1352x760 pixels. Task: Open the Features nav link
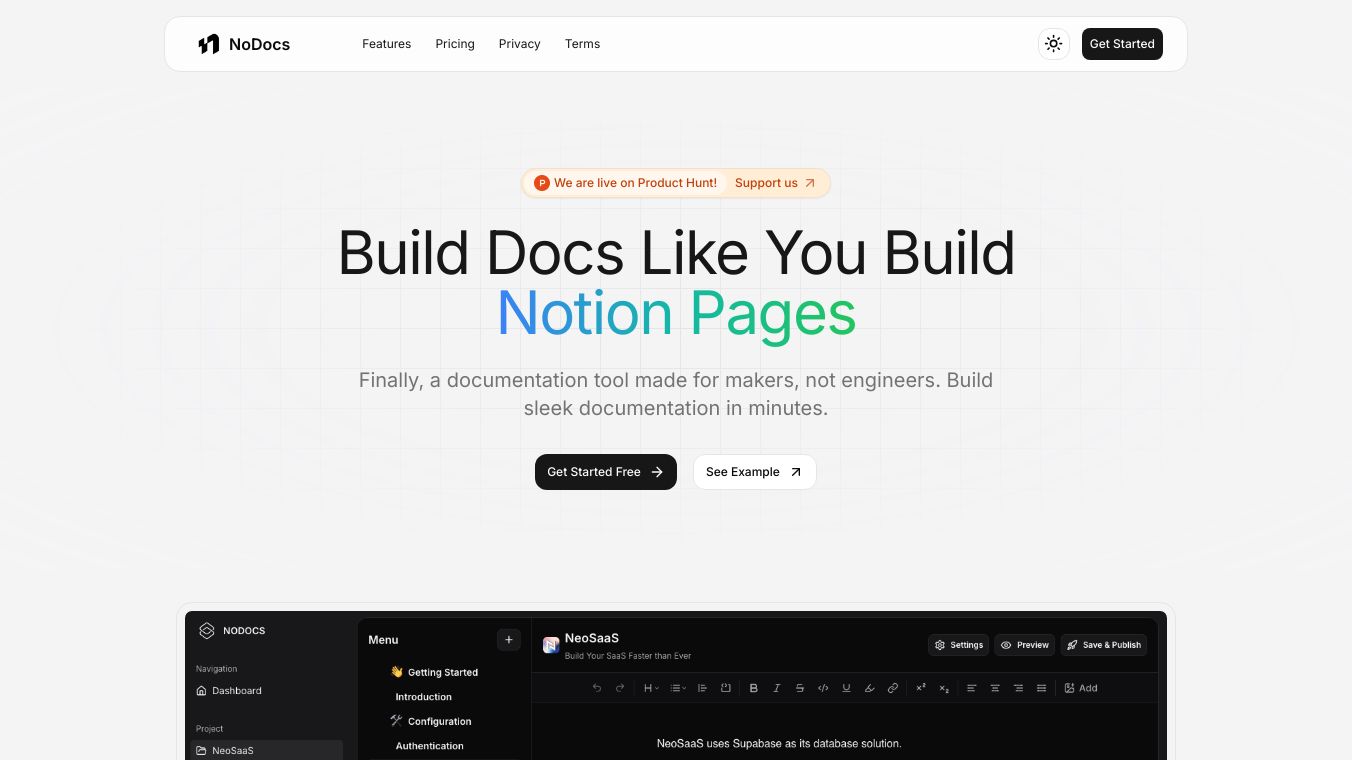[387, 44]
